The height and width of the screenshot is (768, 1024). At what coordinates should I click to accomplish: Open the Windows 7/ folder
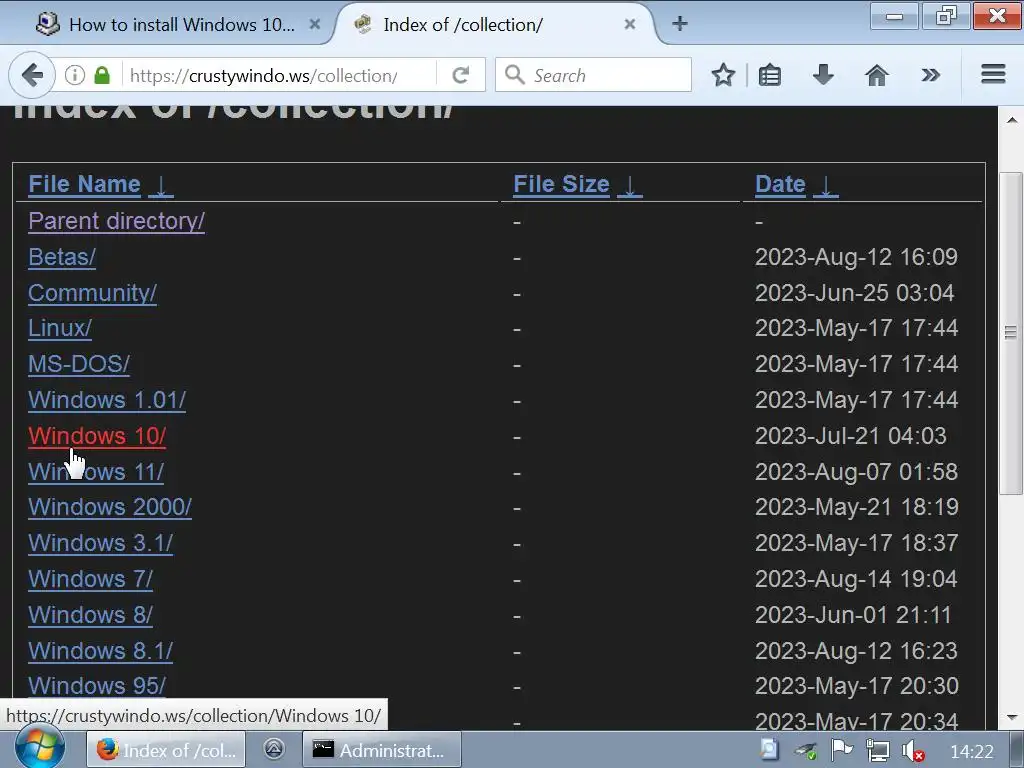[90, 579]
